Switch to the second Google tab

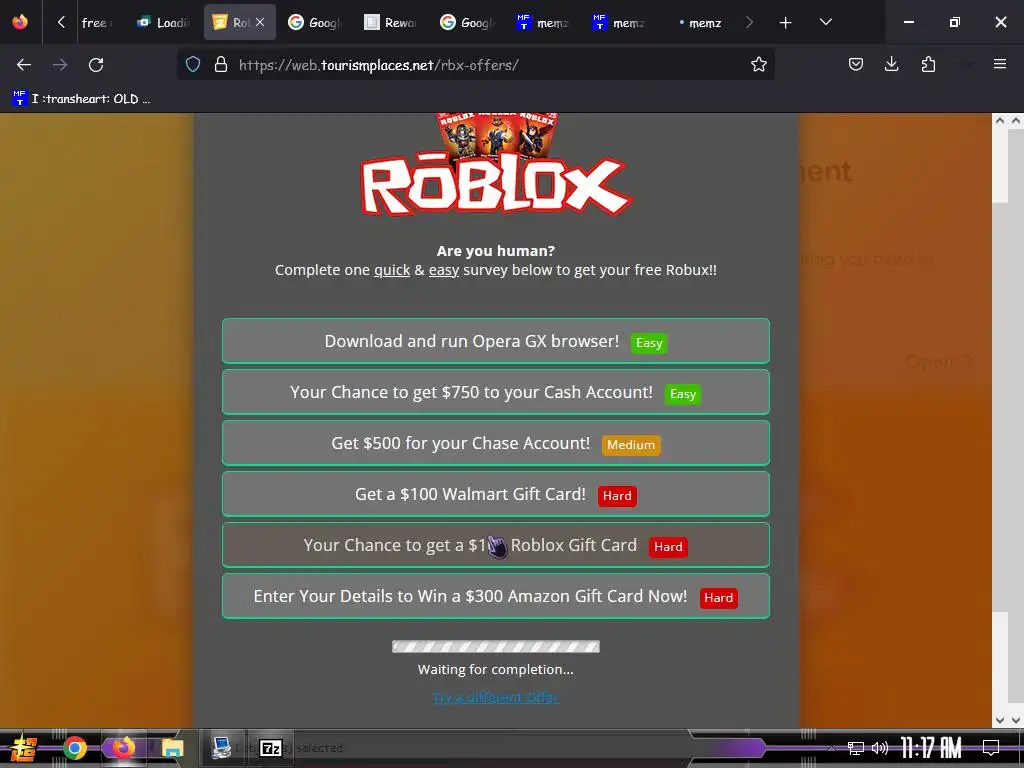(x=467, y=23)
